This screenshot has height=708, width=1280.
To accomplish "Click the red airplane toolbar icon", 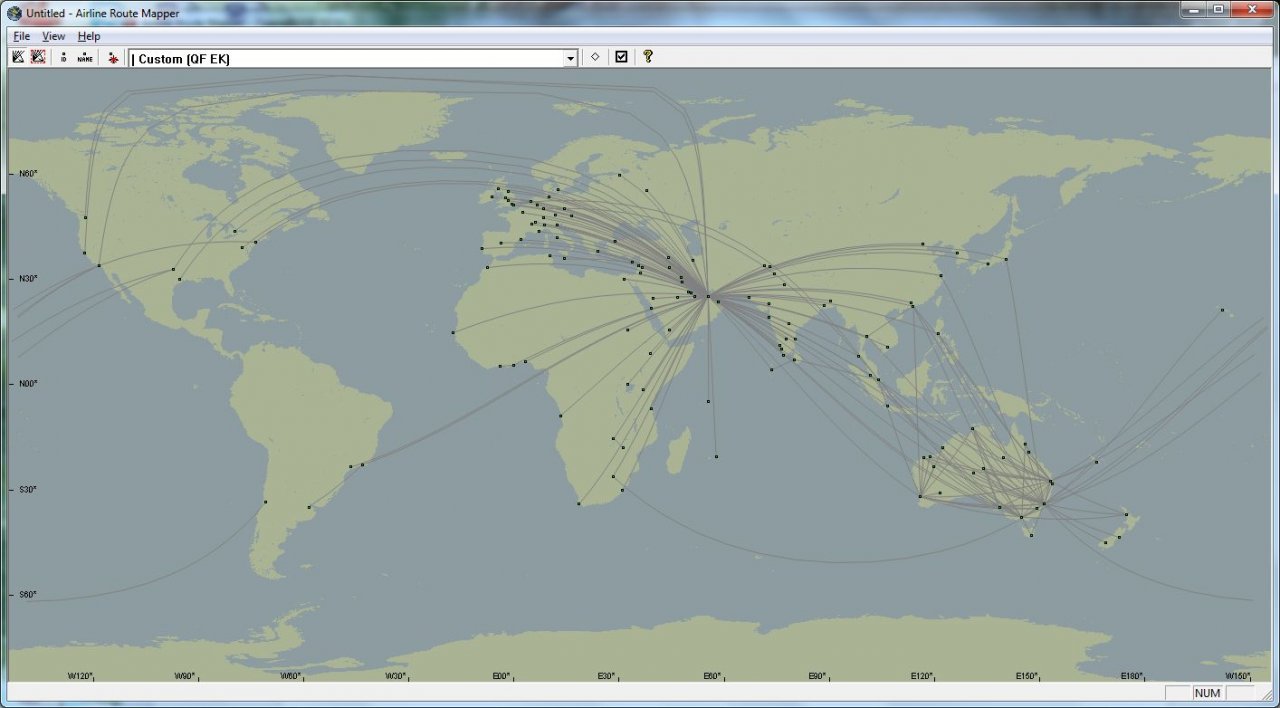I will click(113, 58).
